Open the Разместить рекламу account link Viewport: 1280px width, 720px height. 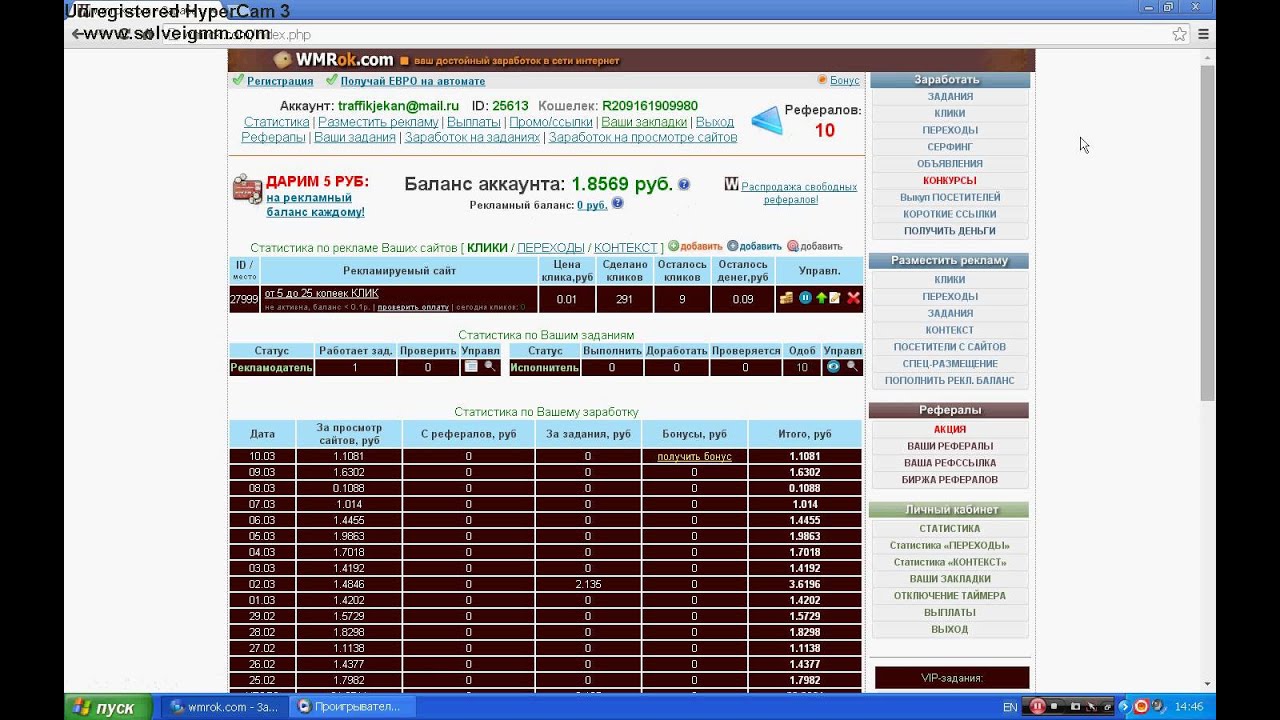pyautogui.click(x=378, y=122)
